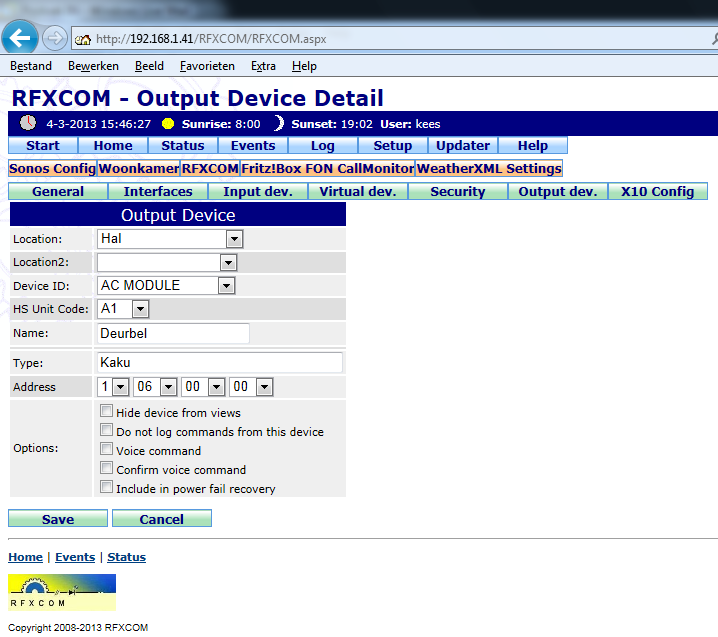This screenshot has height=637, width=718.
Task: Click the browser forward arrow button
Action: click(x=54, y=38)
